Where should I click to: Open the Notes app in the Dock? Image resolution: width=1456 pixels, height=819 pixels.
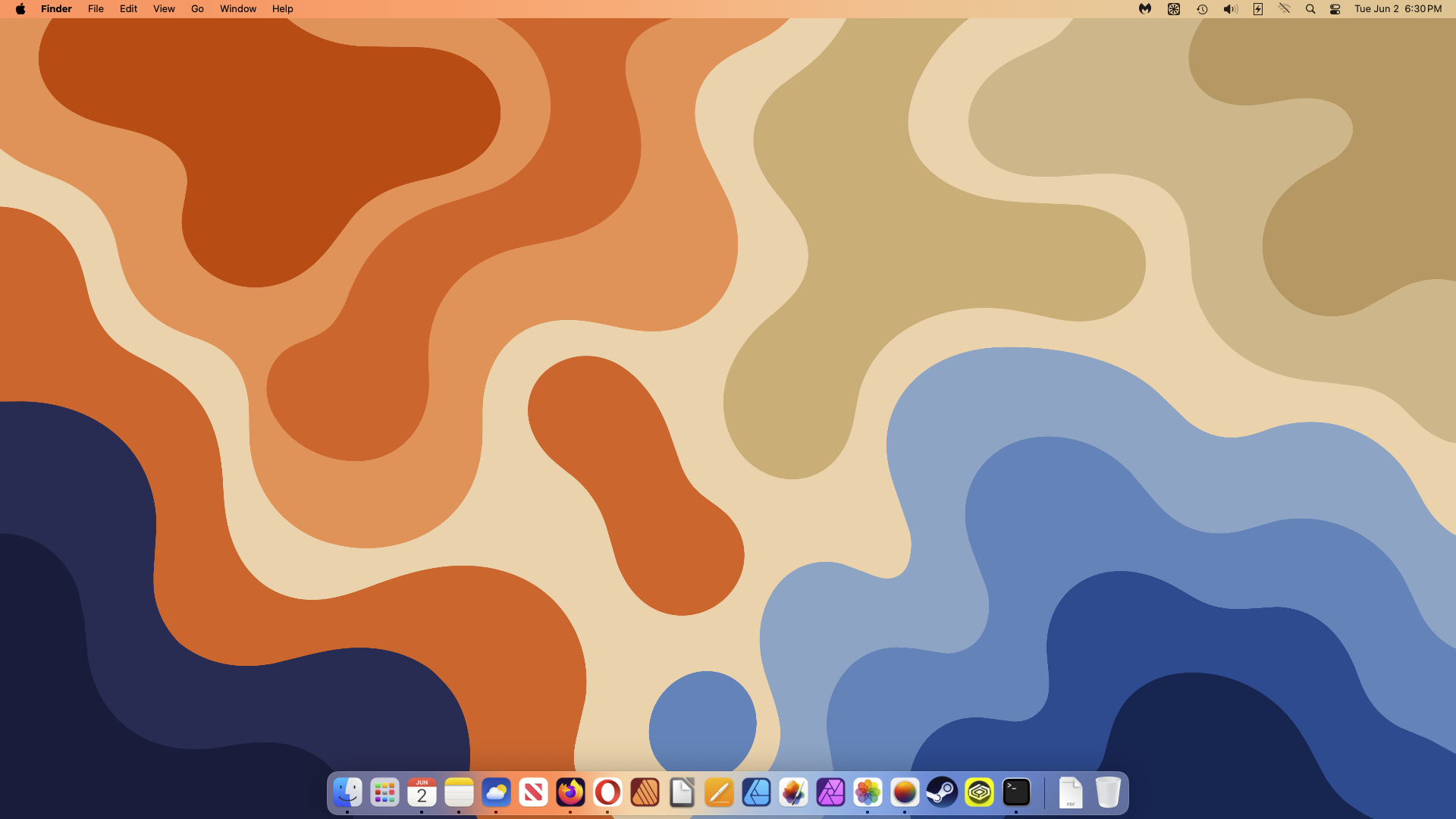(460, 793)
